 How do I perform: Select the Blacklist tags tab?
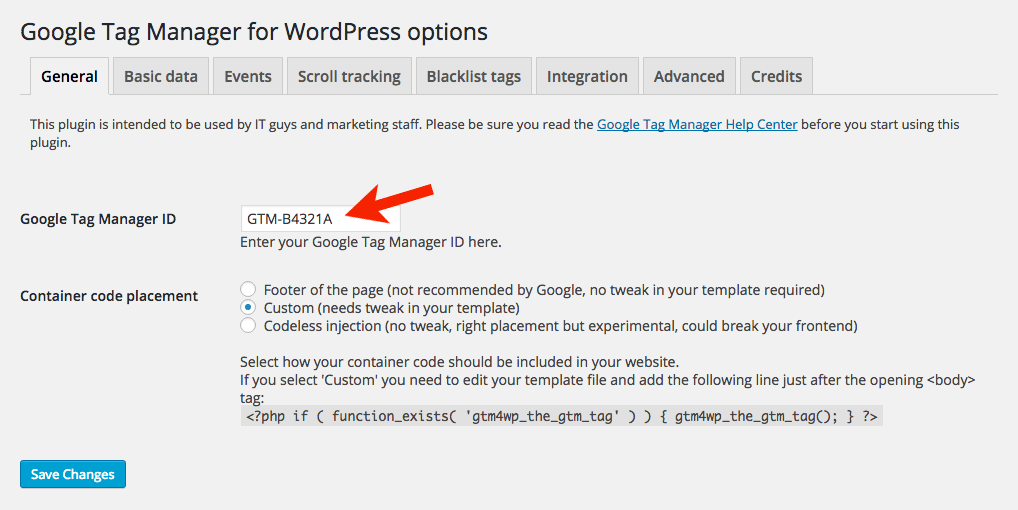pyautogui.click(x=474, y=76)
